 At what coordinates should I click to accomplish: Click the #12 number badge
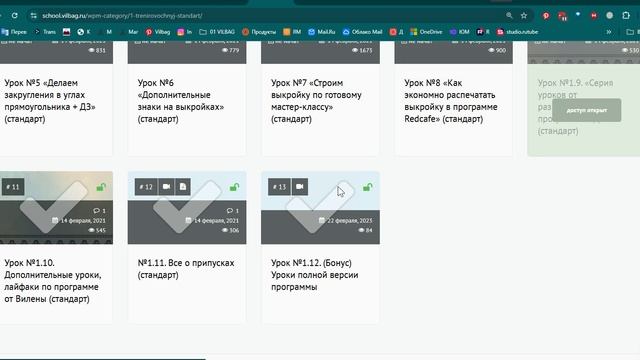point(146,187)
